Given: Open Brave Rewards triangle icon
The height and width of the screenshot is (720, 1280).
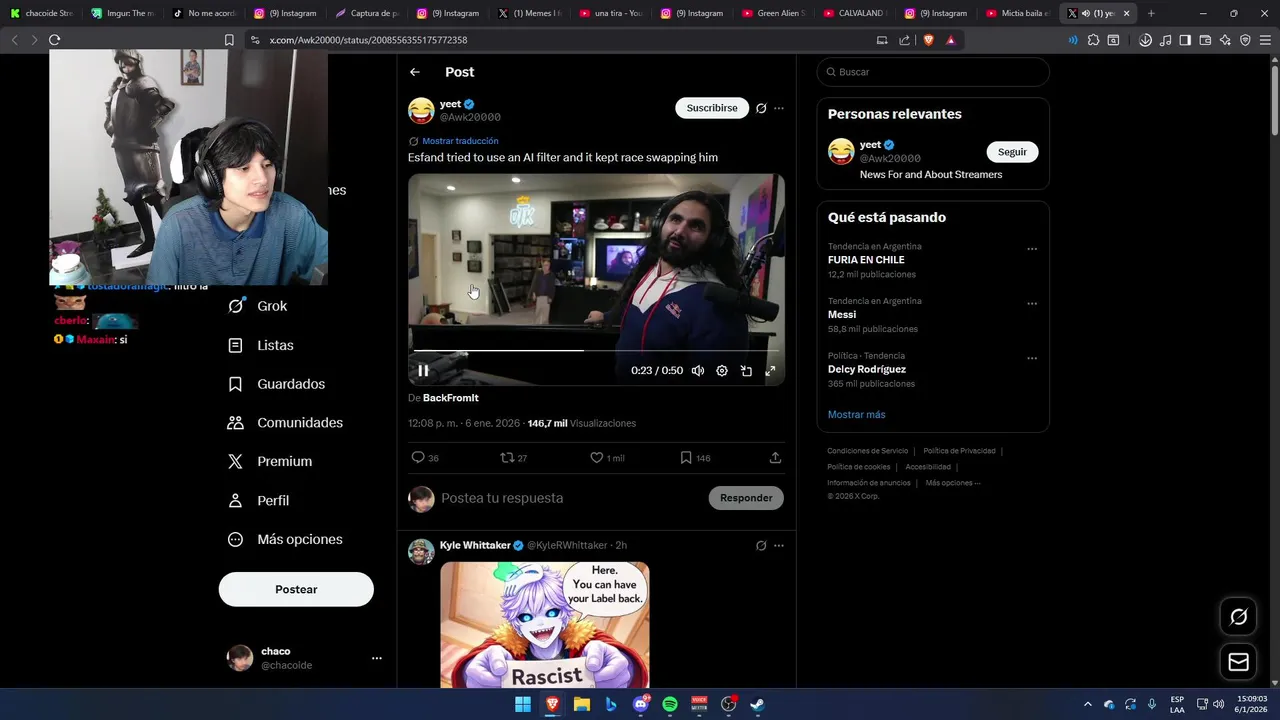Looking at the screenshot, I should pyautogui.click(x=950, y=40).
